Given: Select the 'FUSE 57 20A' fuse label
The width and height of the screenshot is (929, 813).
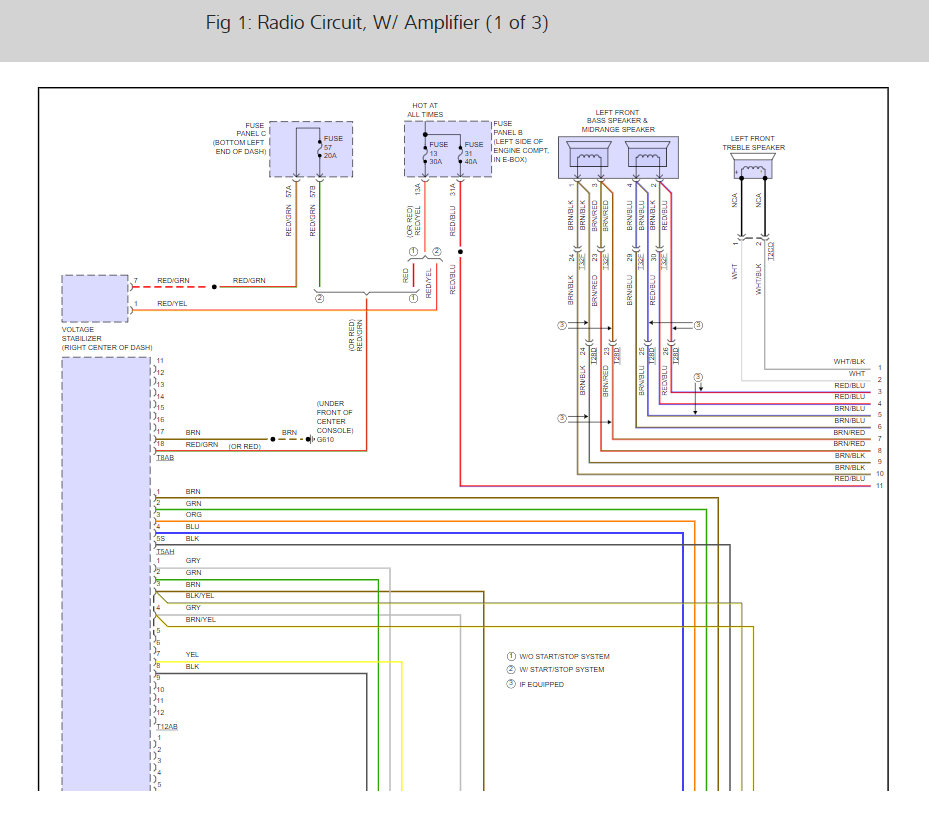Looking at the screenshot, I should pos(333,147).
